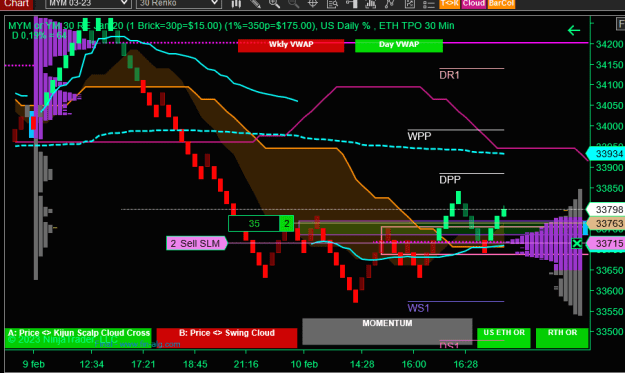This screenshot has height=373, width=625.
Task: Click the cyan 33934 price marker
Action: pyautogui.click(x=606, y=154)
